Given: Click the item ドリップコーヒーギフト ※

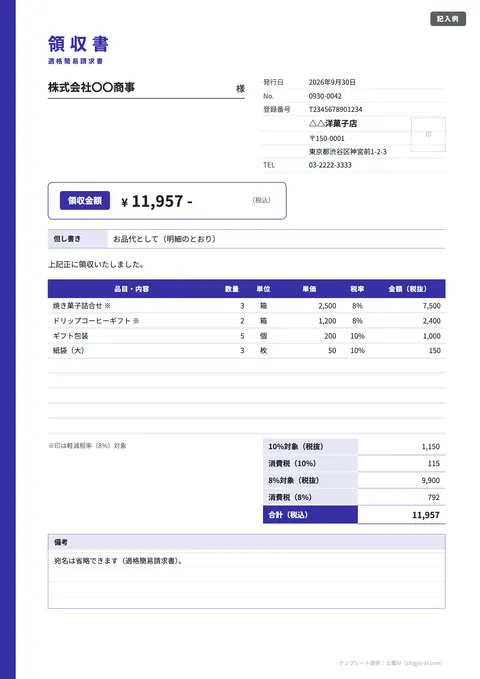Looking at the screenshot, I should [x=96, y=321].
